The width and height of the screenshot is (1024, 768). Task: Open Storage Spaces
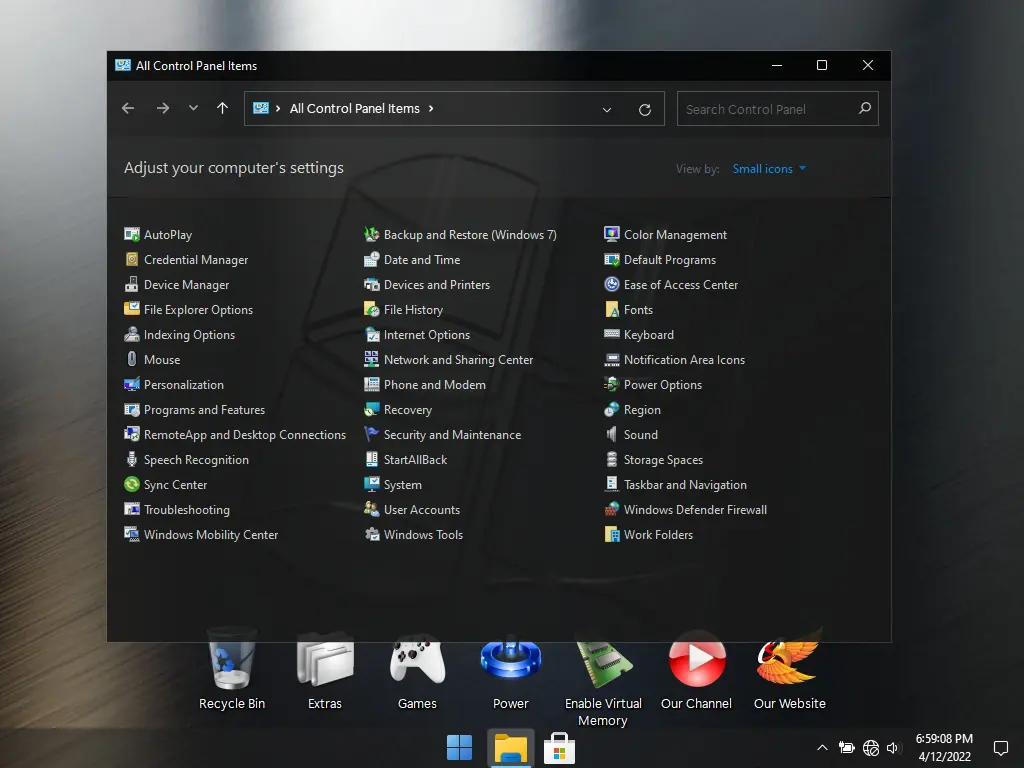[654, 460]
